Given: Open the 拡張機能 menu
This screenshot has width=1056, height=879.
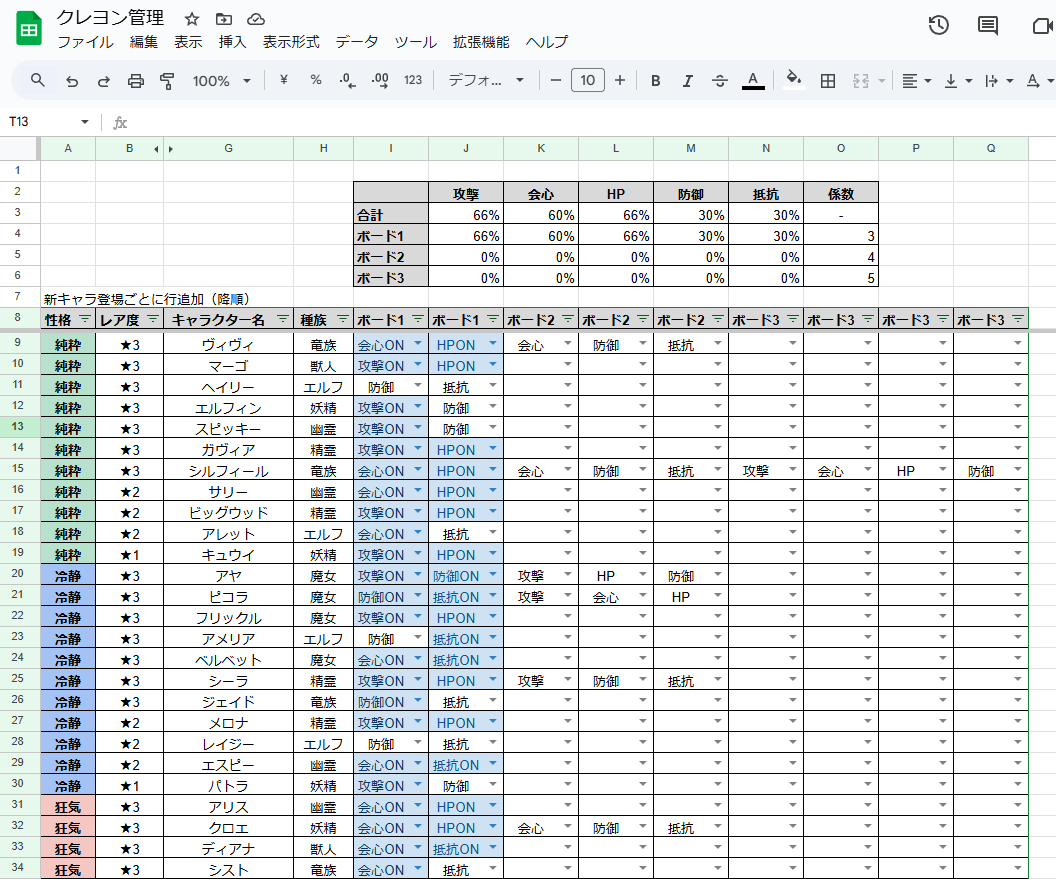Looking at the screenshot, I should coord(481,42).
